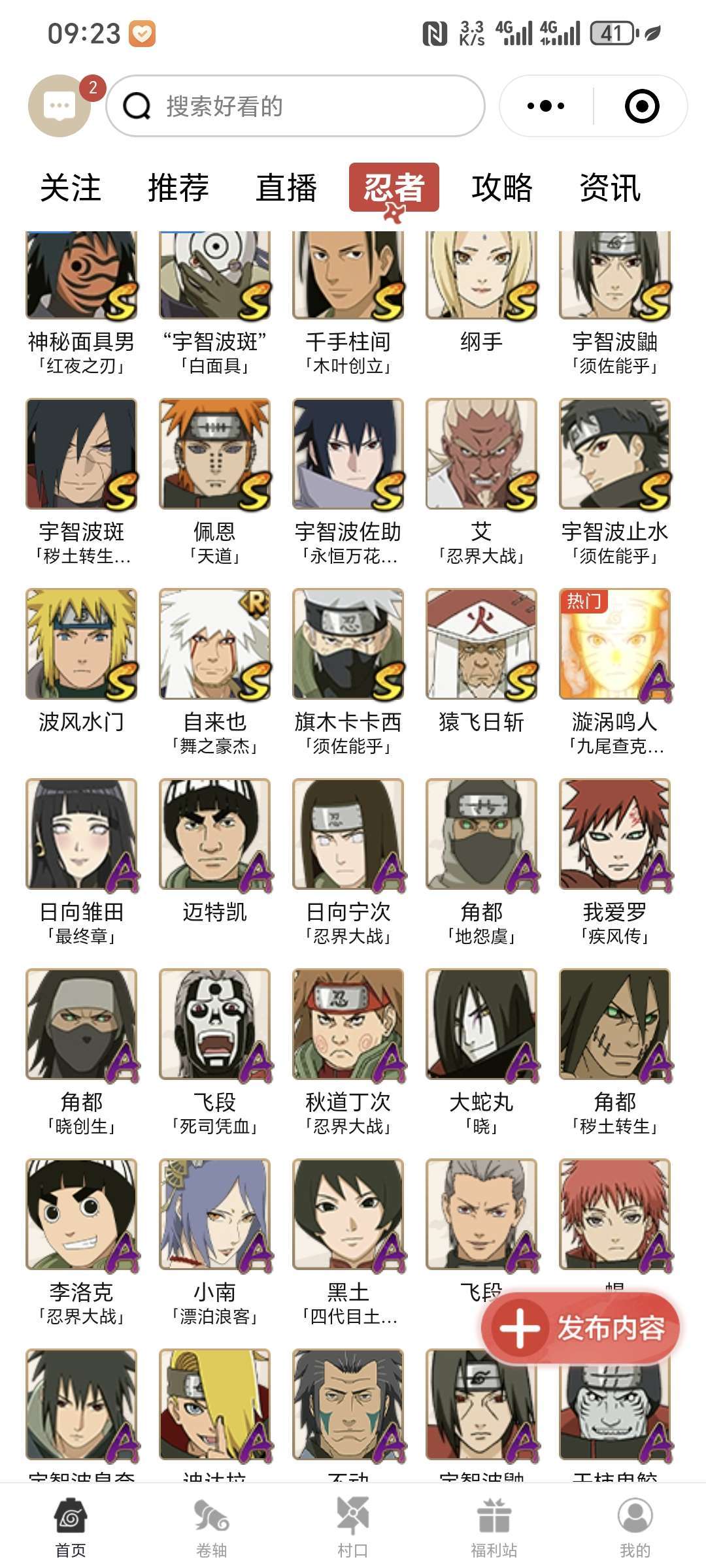Close mini-program via the target circle icon
Screen dimensions: 706x1568
click(642, 106)
